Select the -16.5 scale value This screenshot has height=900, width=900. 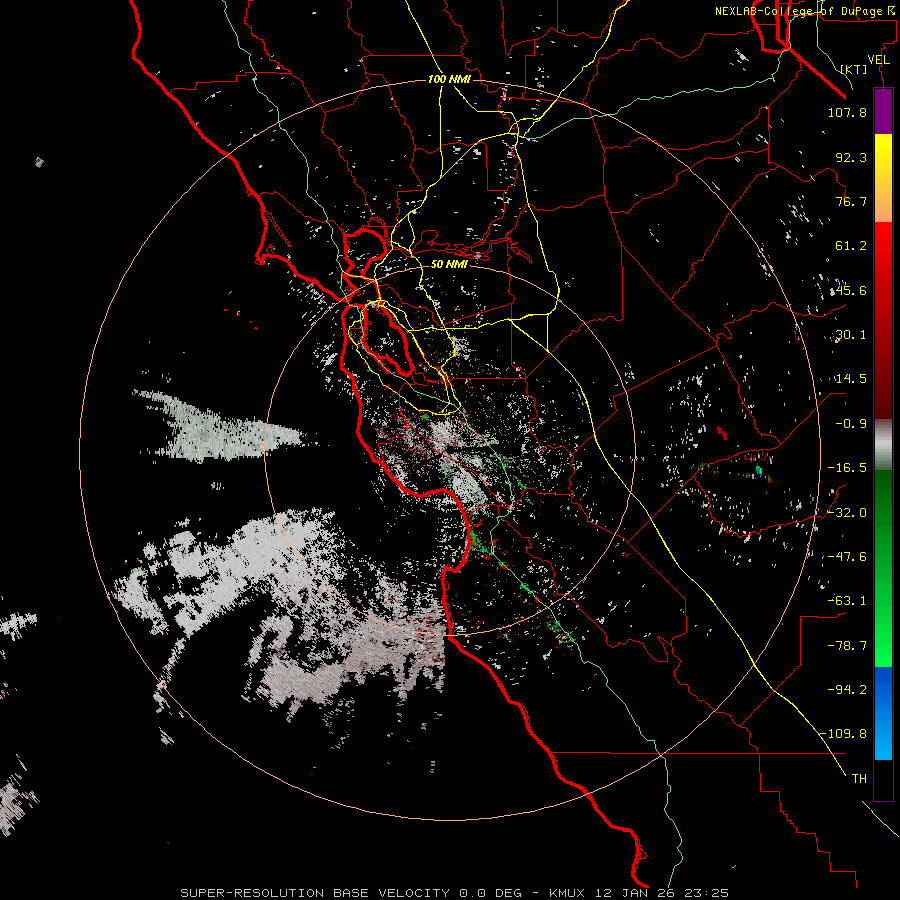click(x=847, y=468)
